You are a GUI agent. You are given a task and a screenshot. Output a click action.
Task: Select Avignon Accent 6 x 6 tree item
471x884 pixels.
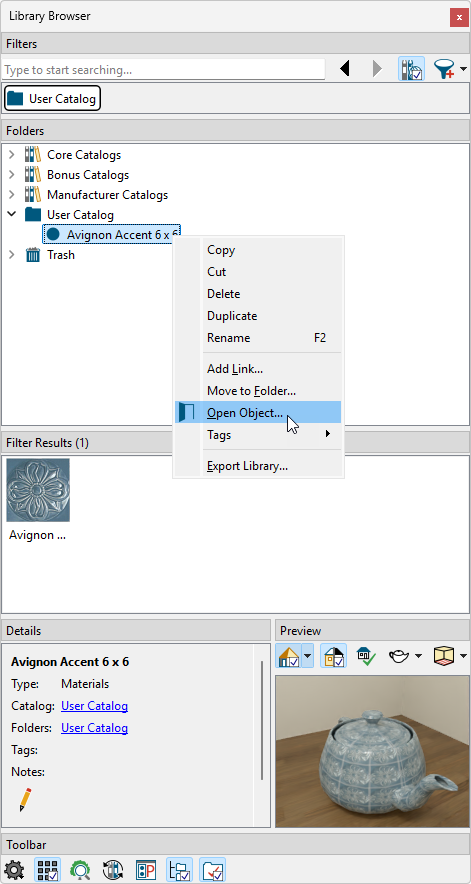coord(112,235)
